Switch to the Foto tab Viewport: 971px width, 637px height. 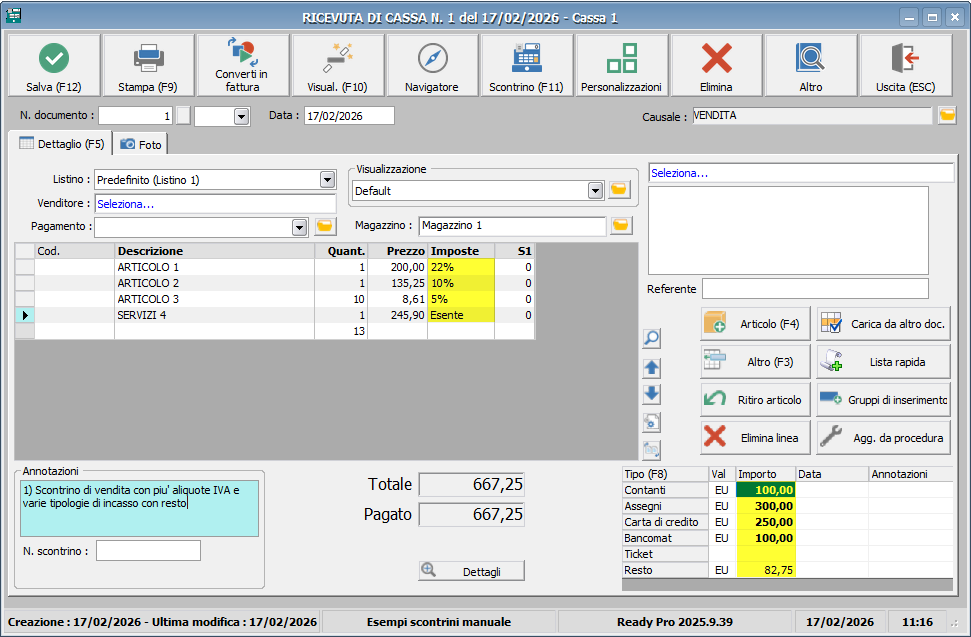(140, 144)
